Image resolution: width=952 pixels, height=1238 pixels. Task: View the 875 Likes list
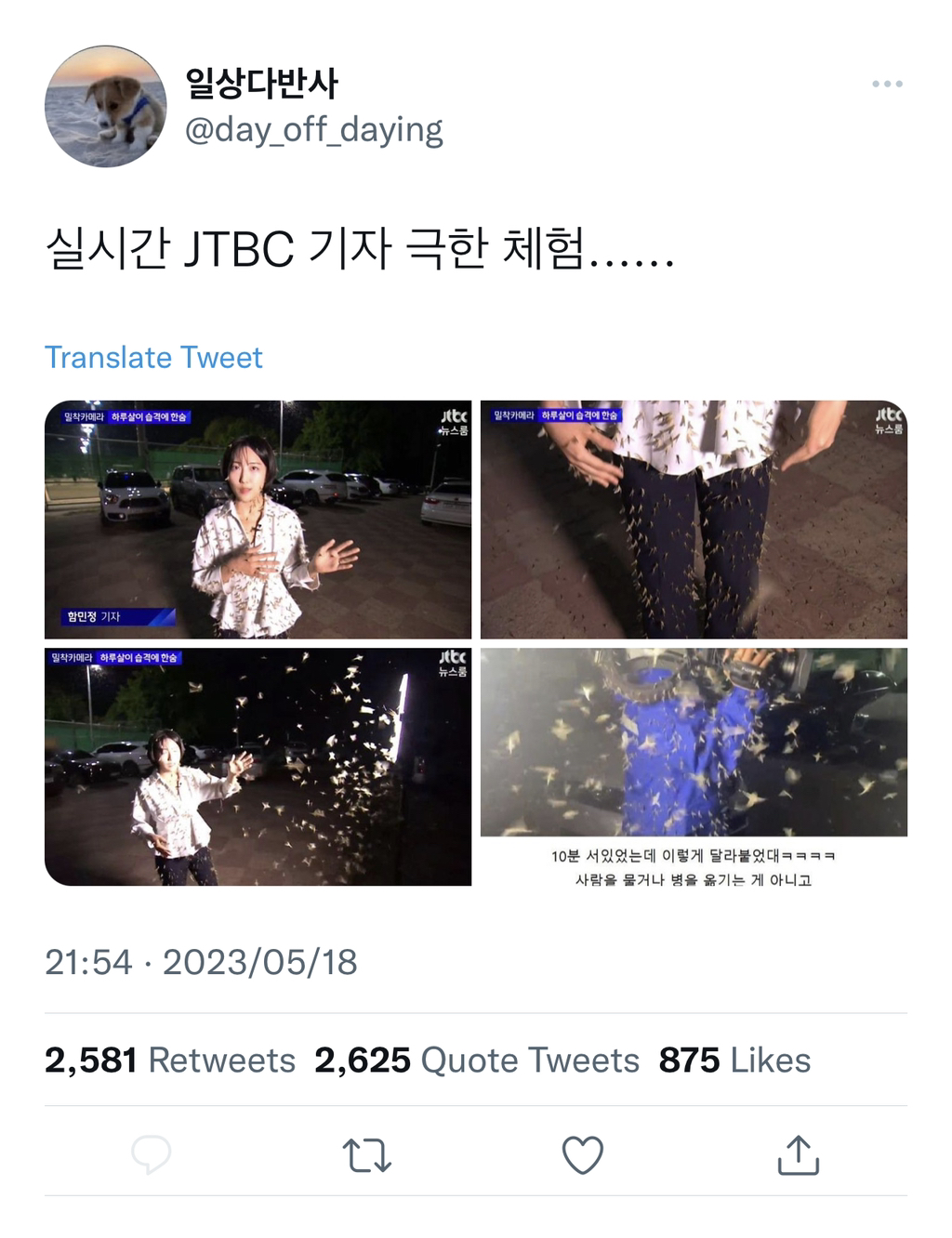(x=734, y=1060)
